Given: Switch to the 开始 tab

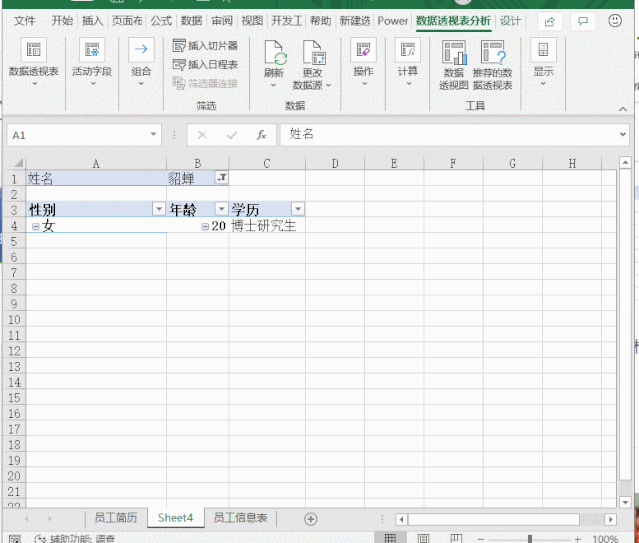Looking at the screenshot, I should pos(62,20).
